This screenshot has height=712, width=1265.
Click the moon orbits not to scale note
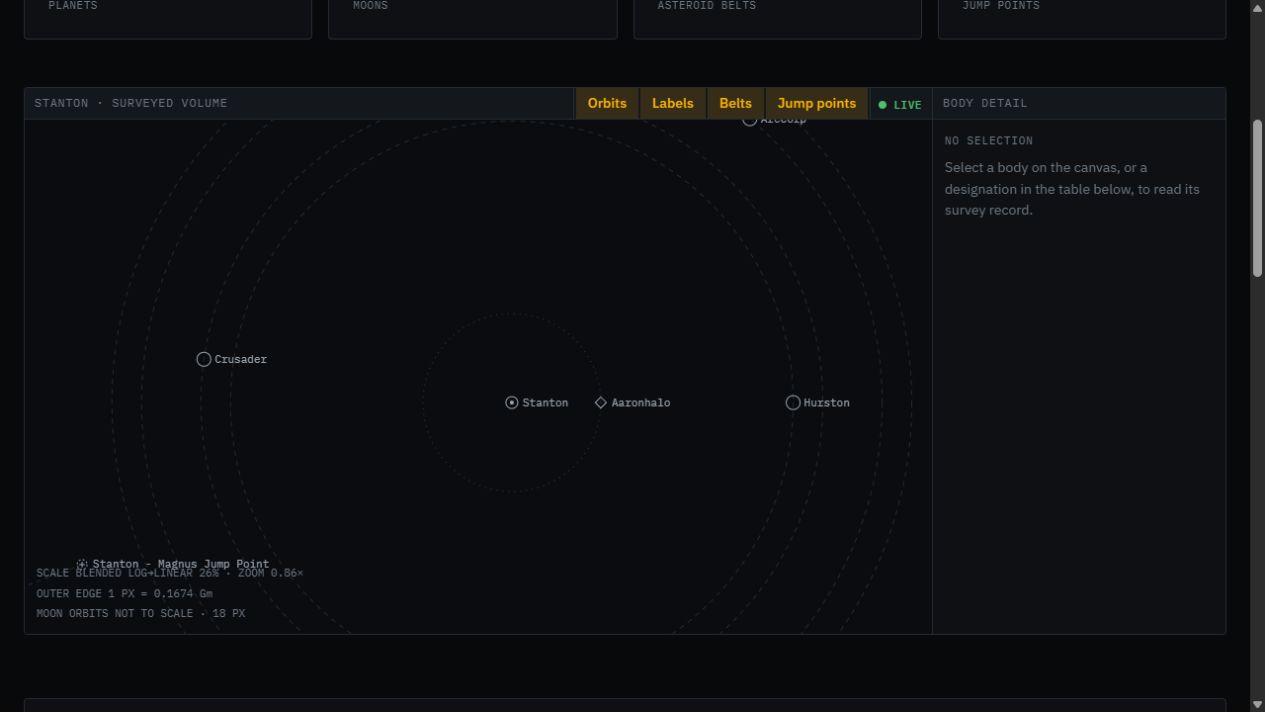pyautogui.click(x=141, y=613)
